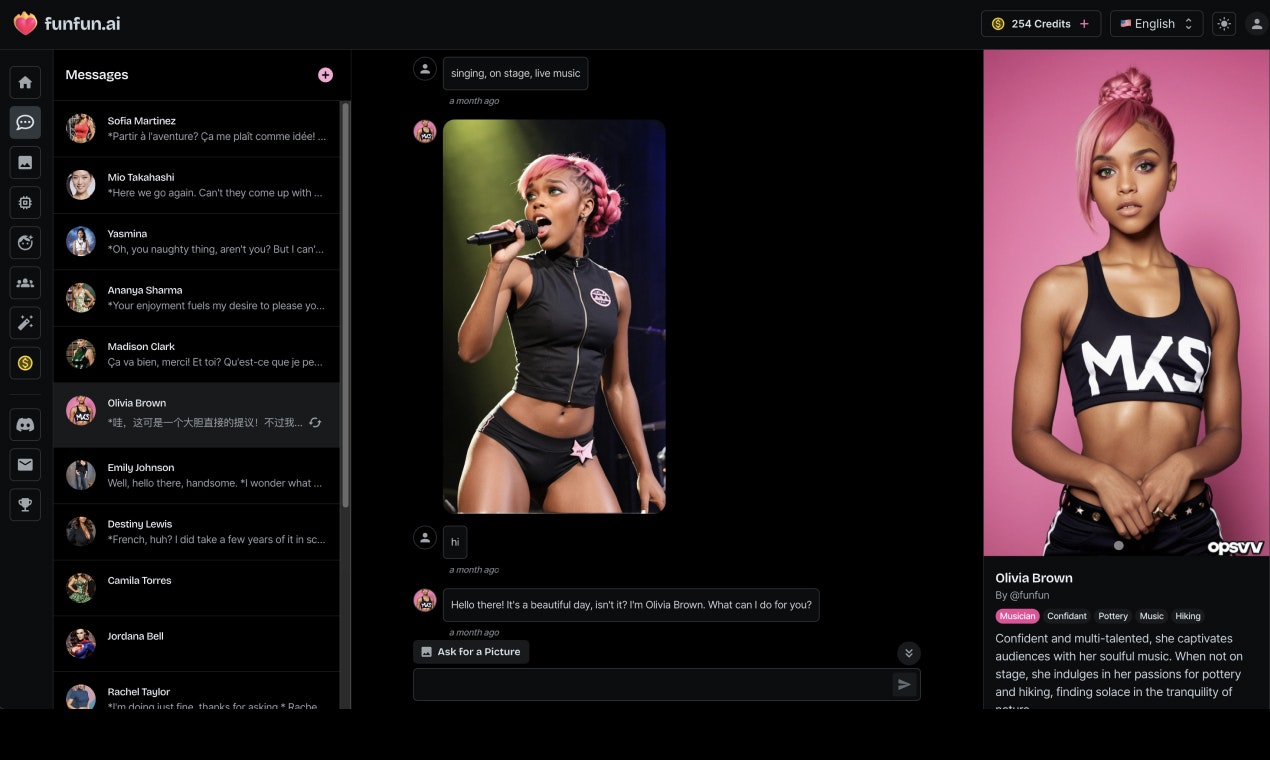Open Jordana Bell conversation
The width and height of the screenshot is (1270, 760).
click(x=197, y=644)
